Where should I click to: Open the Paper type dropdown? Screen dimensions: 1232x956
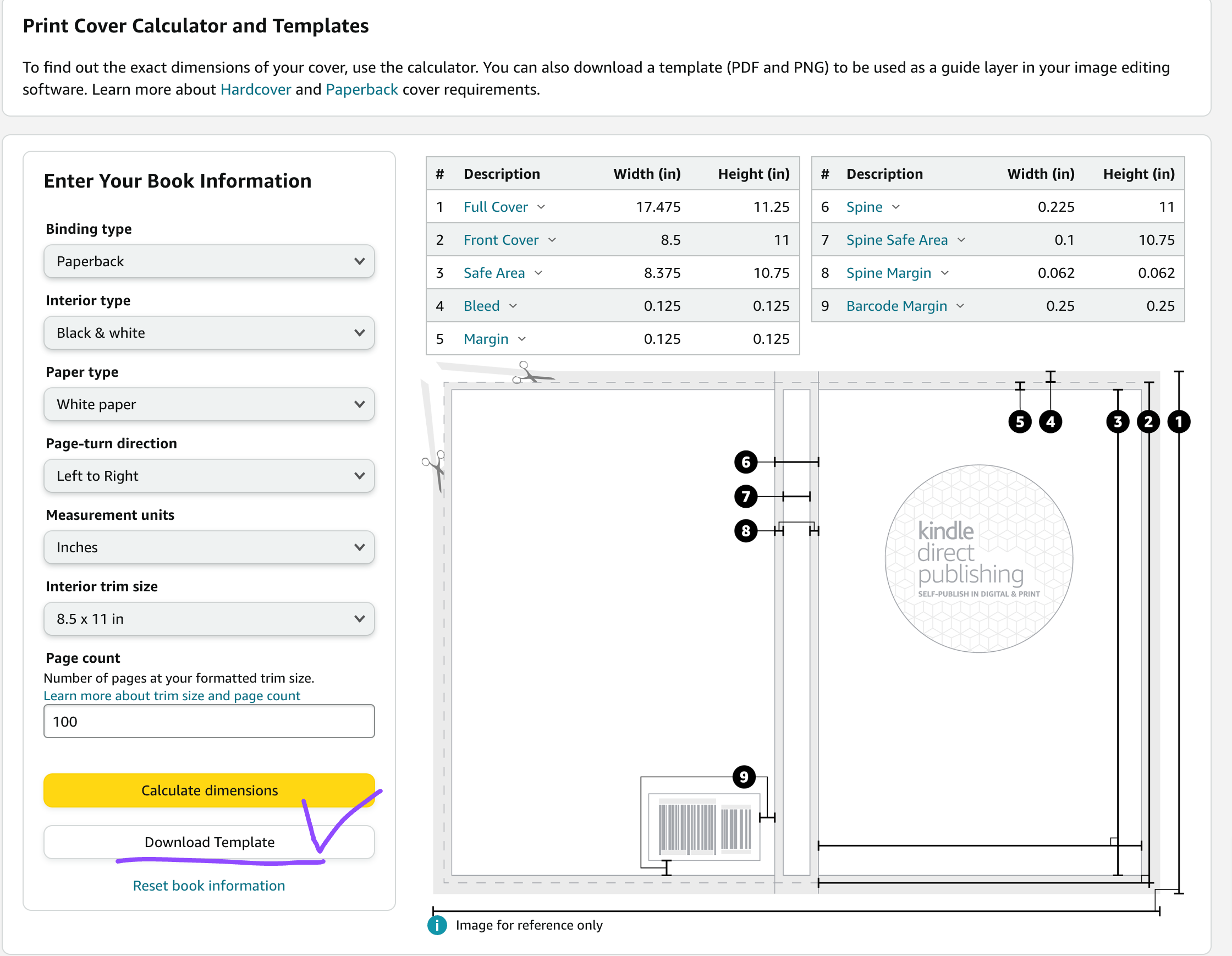point(208,404)
